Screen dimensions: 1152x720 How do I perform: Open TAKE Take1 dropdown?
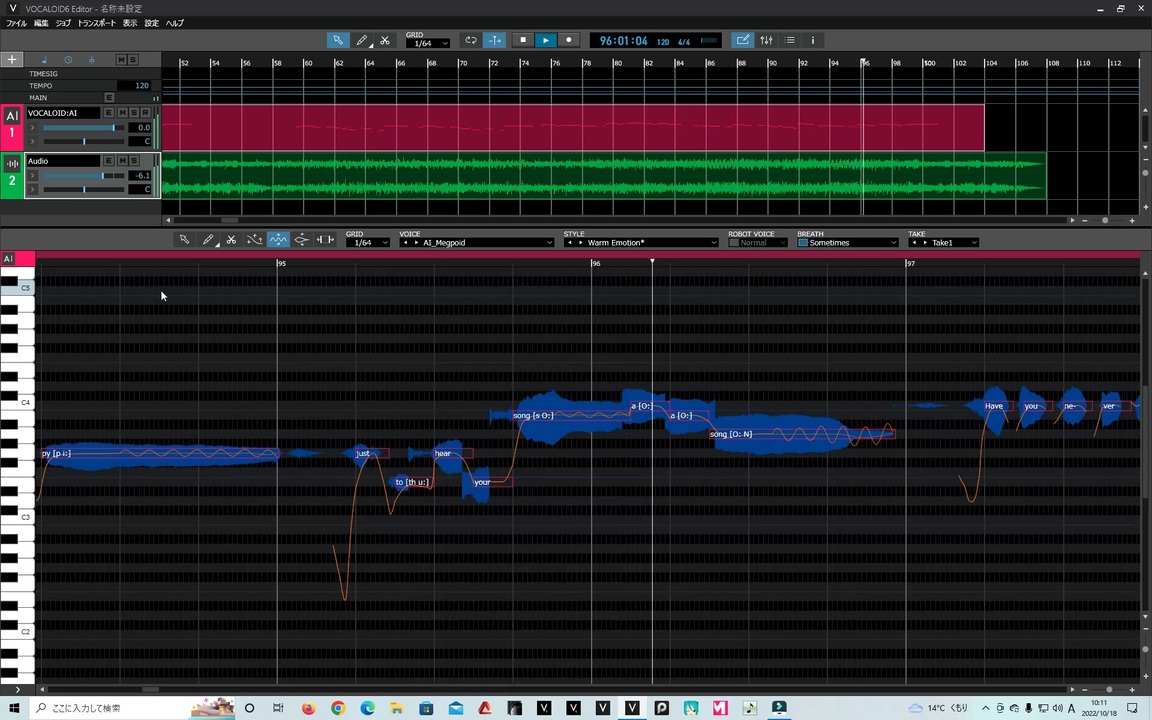tap(943, 242)
